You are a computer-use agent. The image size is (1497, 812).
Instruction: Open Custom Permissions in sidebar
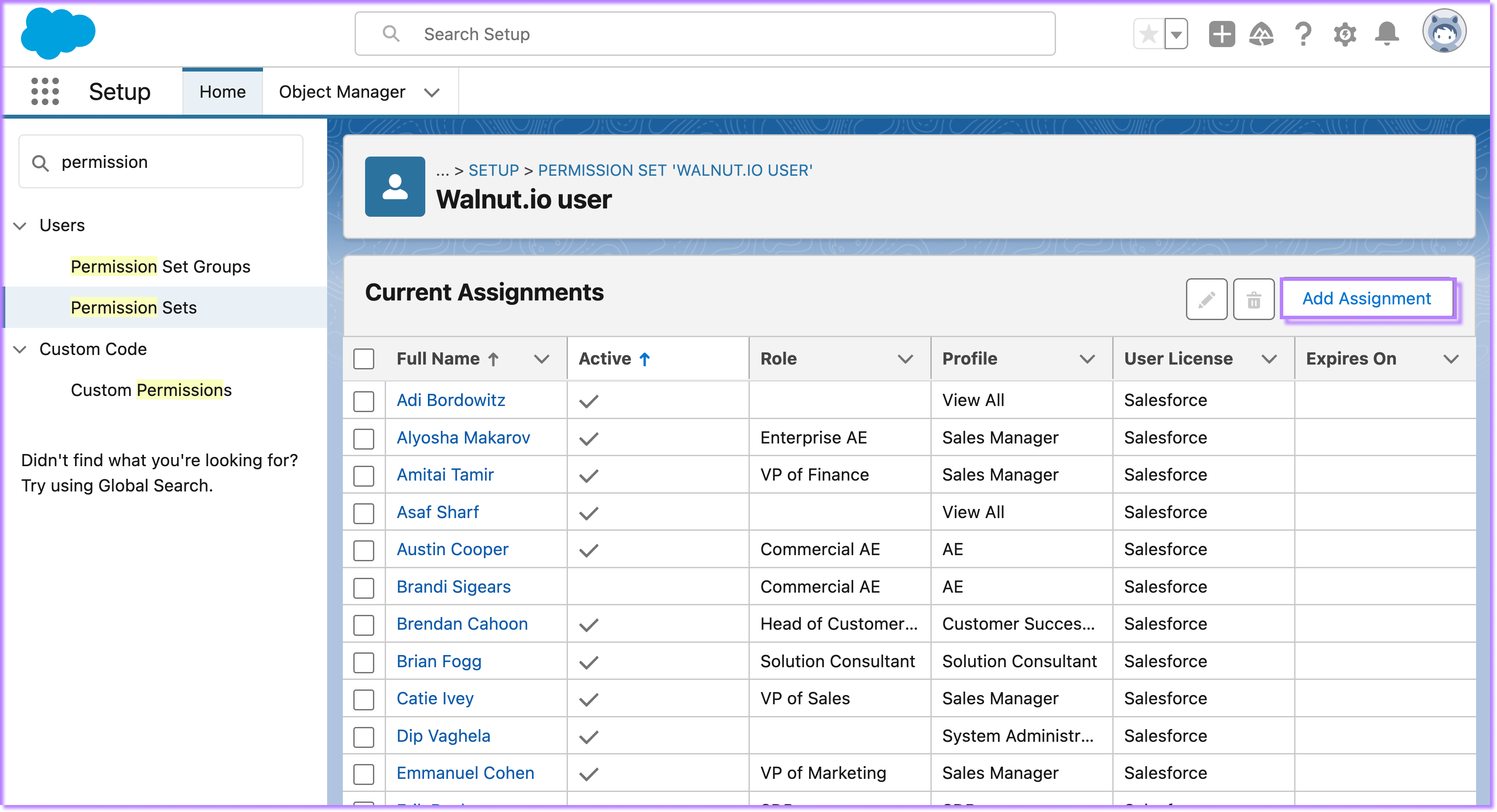click(151, 390)
